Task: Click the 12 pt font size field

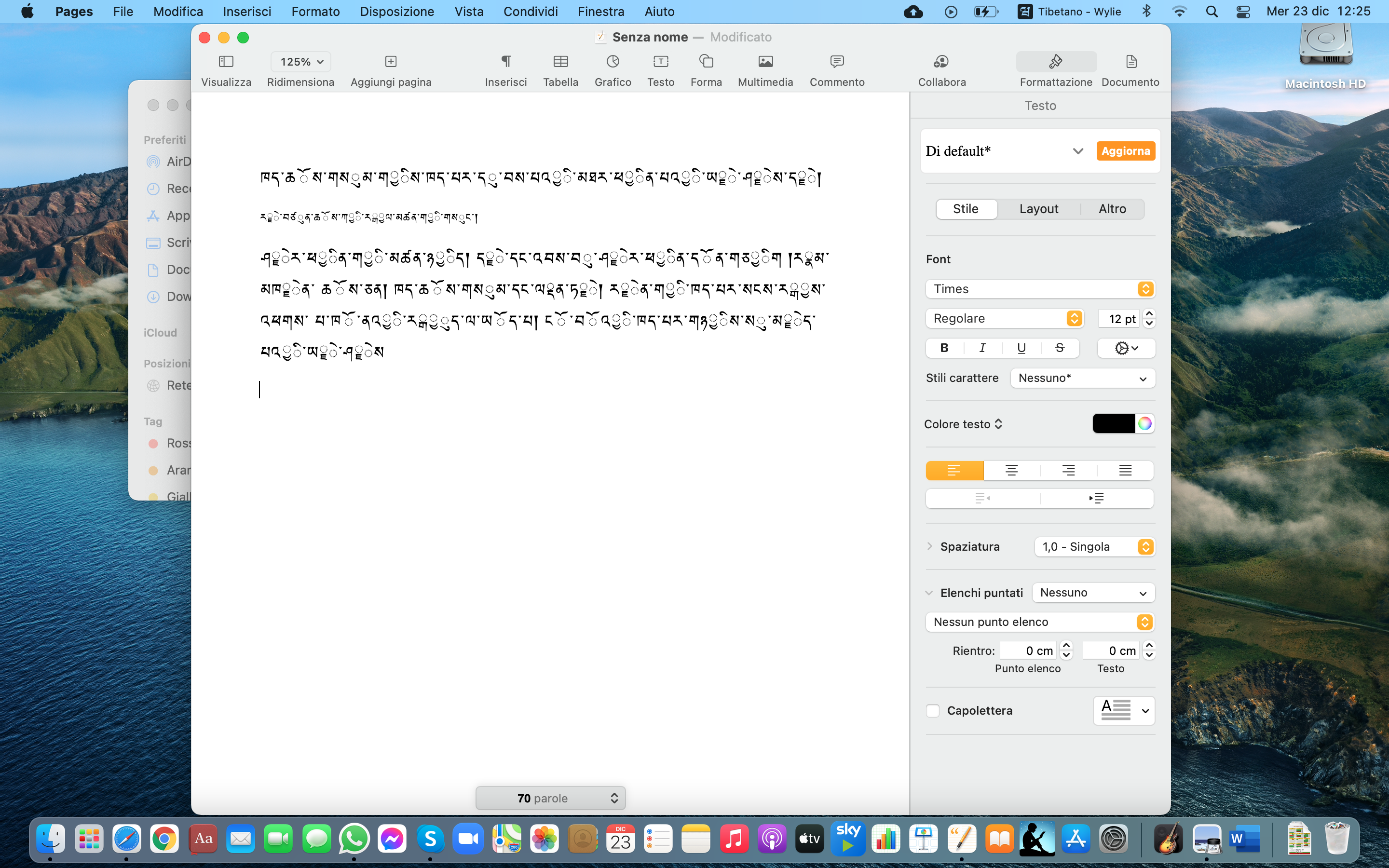Action: click(x=1119, y=319)
